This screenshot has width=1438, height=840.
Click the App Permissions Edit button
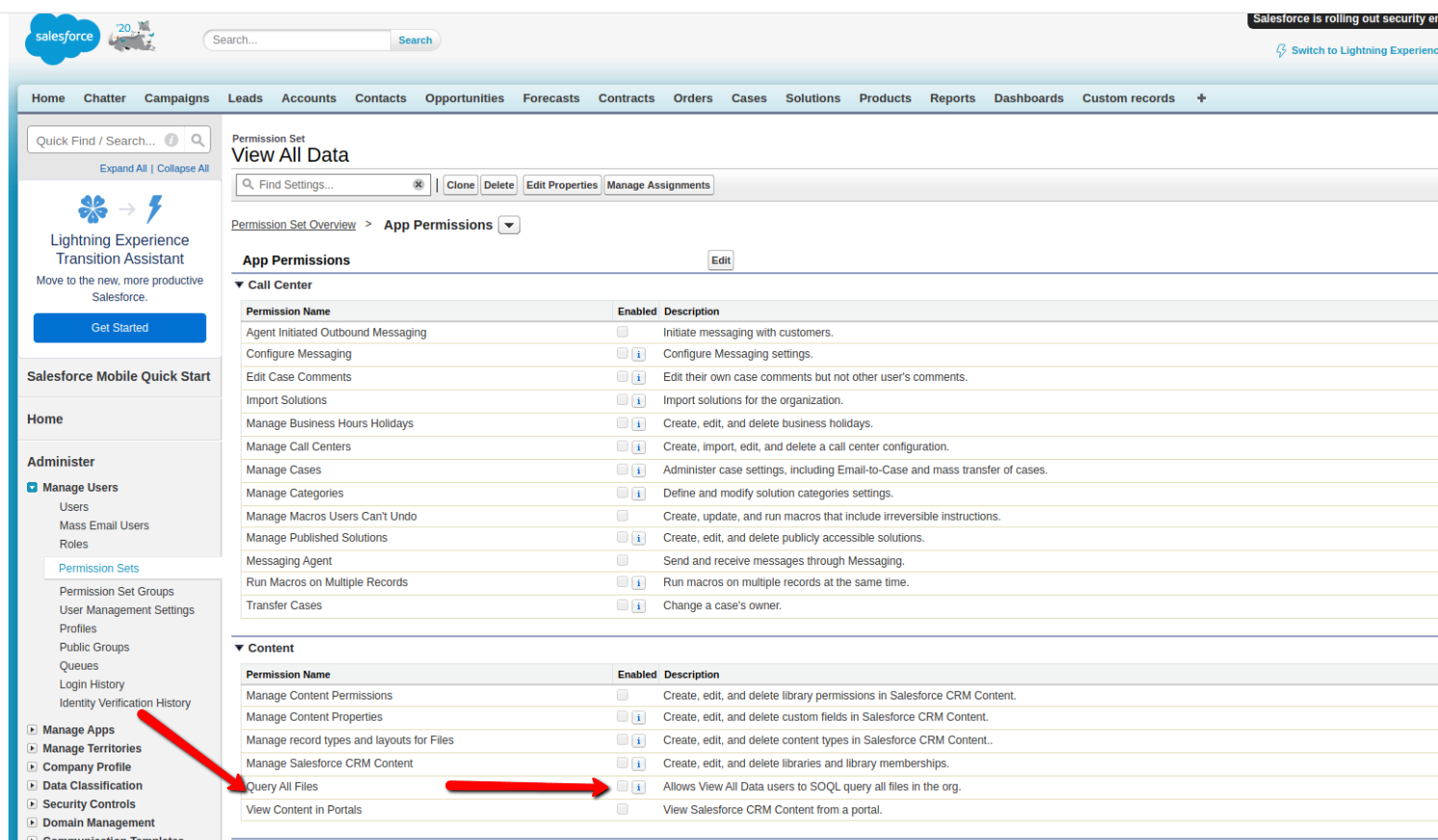click(721, 261)
